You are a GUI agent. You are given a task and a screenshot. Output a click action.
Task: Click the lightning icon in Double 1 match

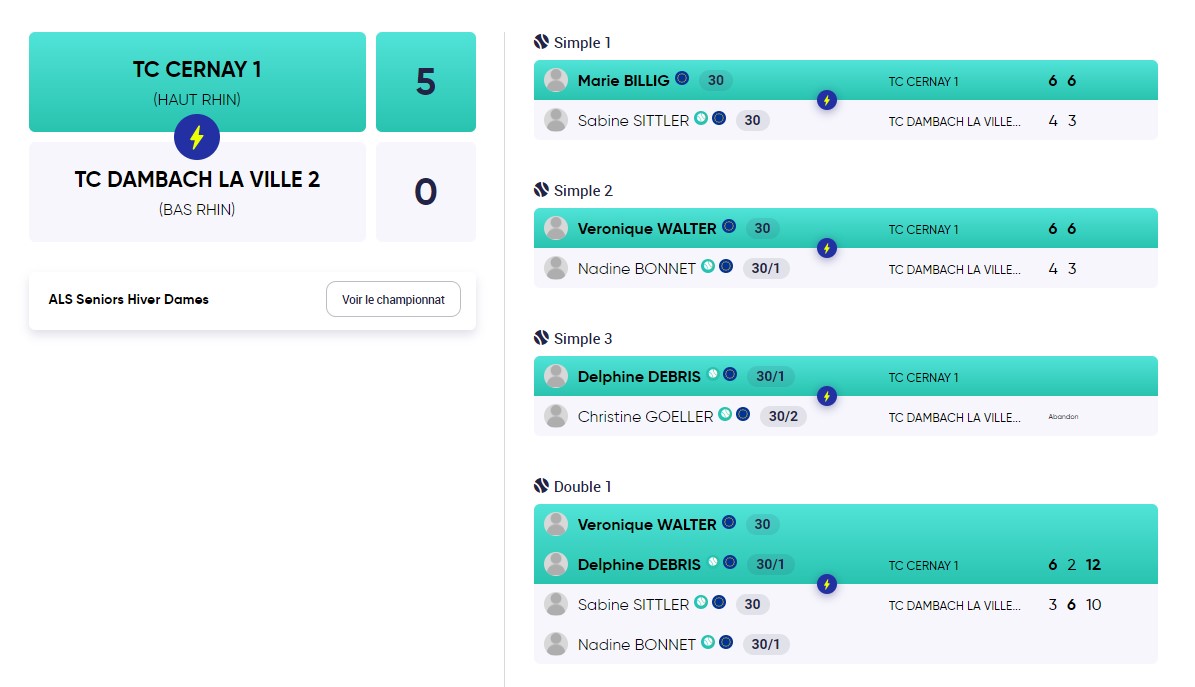tap(827, 584)
